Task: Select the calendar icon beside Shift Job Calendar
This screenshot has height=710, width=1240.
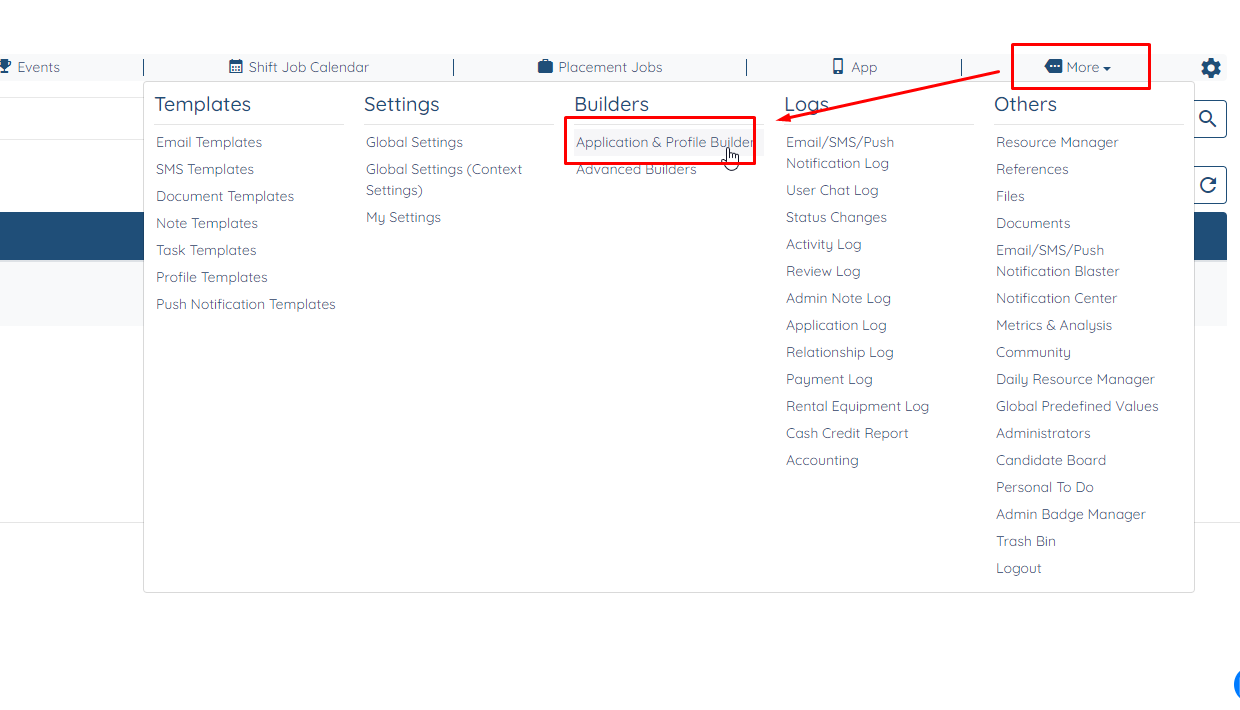Action: point(238,66)
